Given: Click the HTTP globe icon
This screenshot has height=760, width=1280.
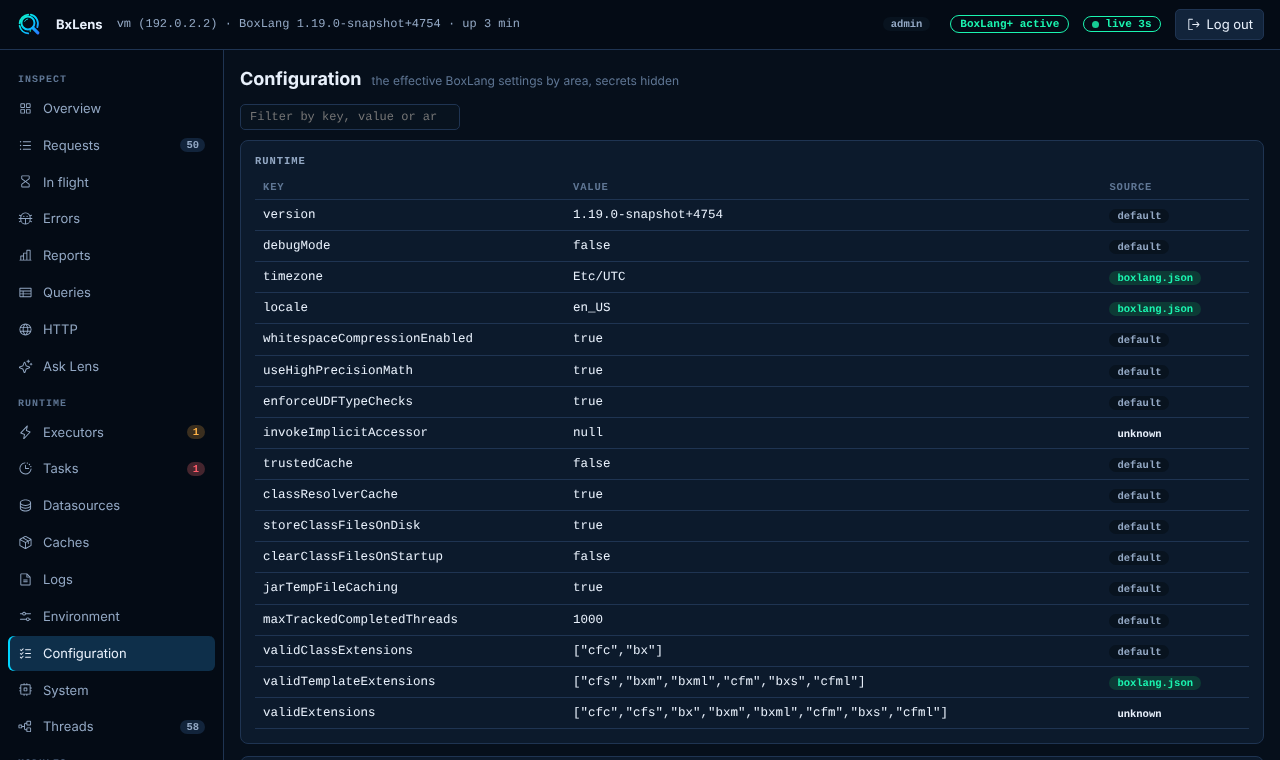Looking at the screenshot, I should pyautogui.click(x=25, y=329).
